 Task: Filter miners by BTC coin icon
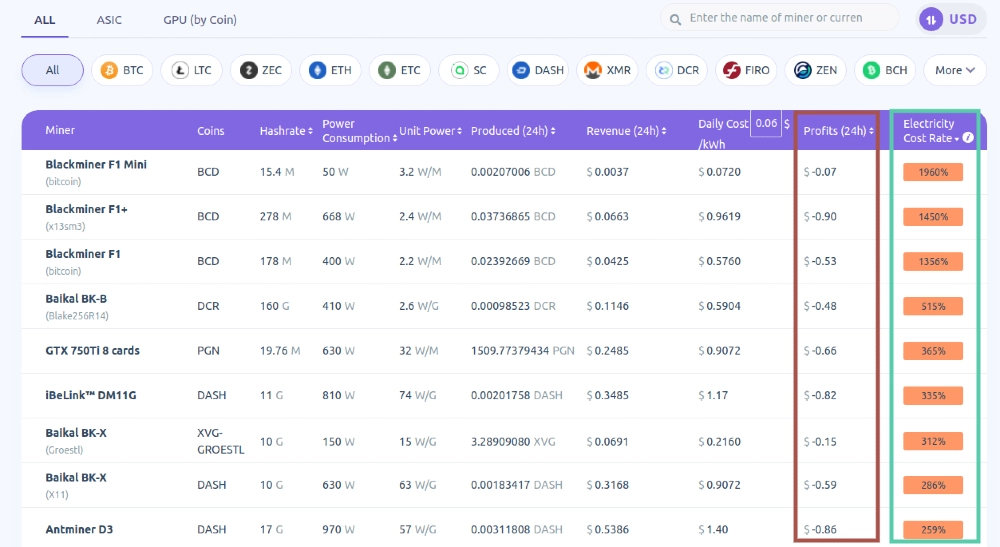(x=121, y=70)
